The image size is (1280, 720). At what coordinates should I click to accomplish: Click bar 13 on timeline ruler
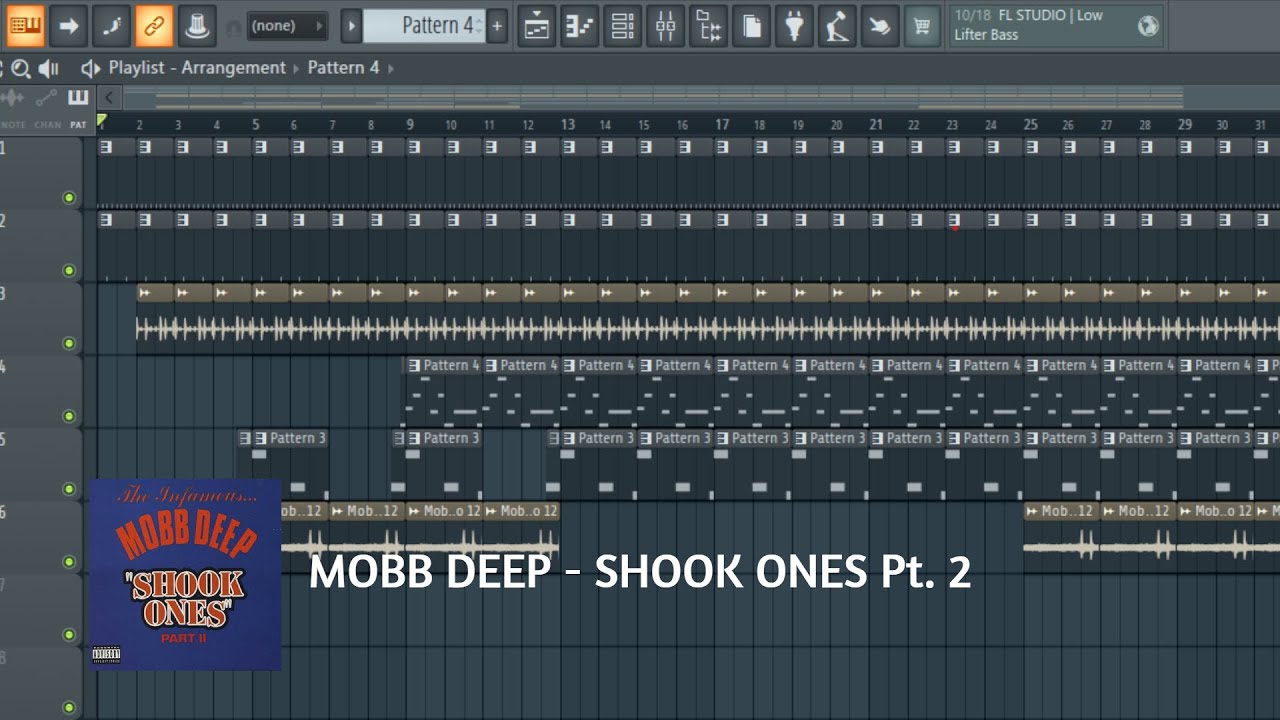pyautogui.click(x=567, y=125)
